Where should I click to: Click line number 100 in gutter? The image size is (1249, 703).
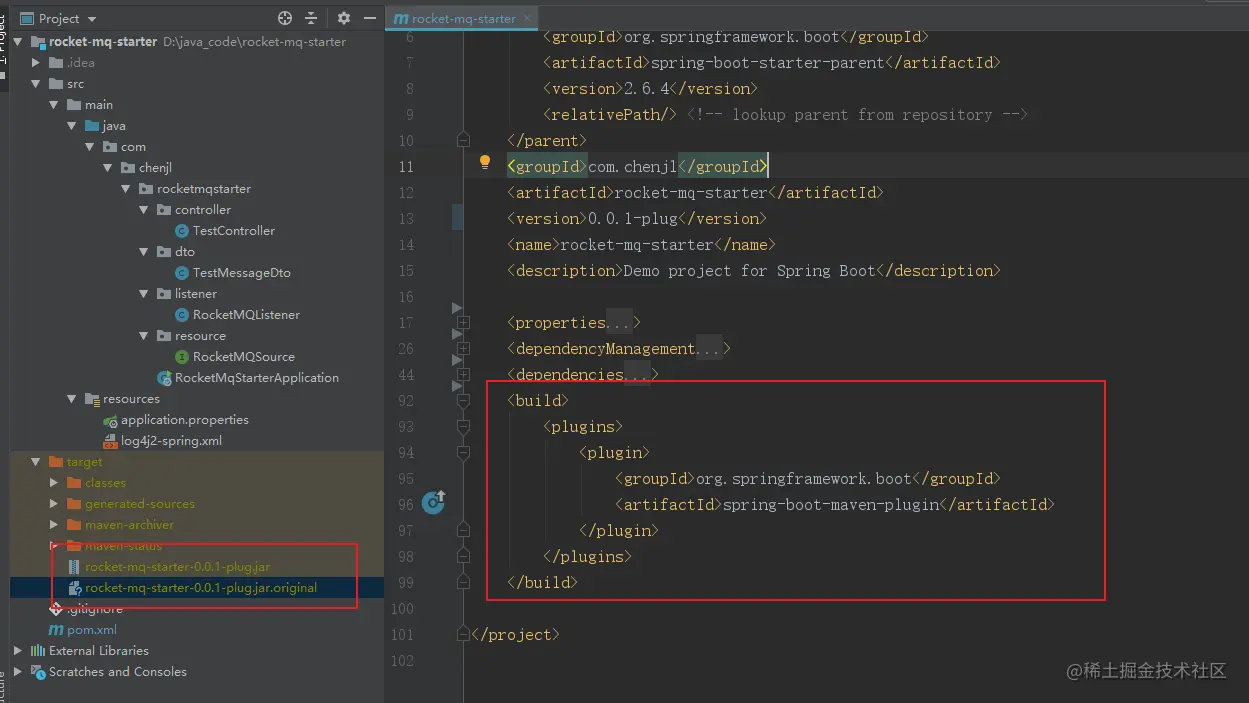401,608
